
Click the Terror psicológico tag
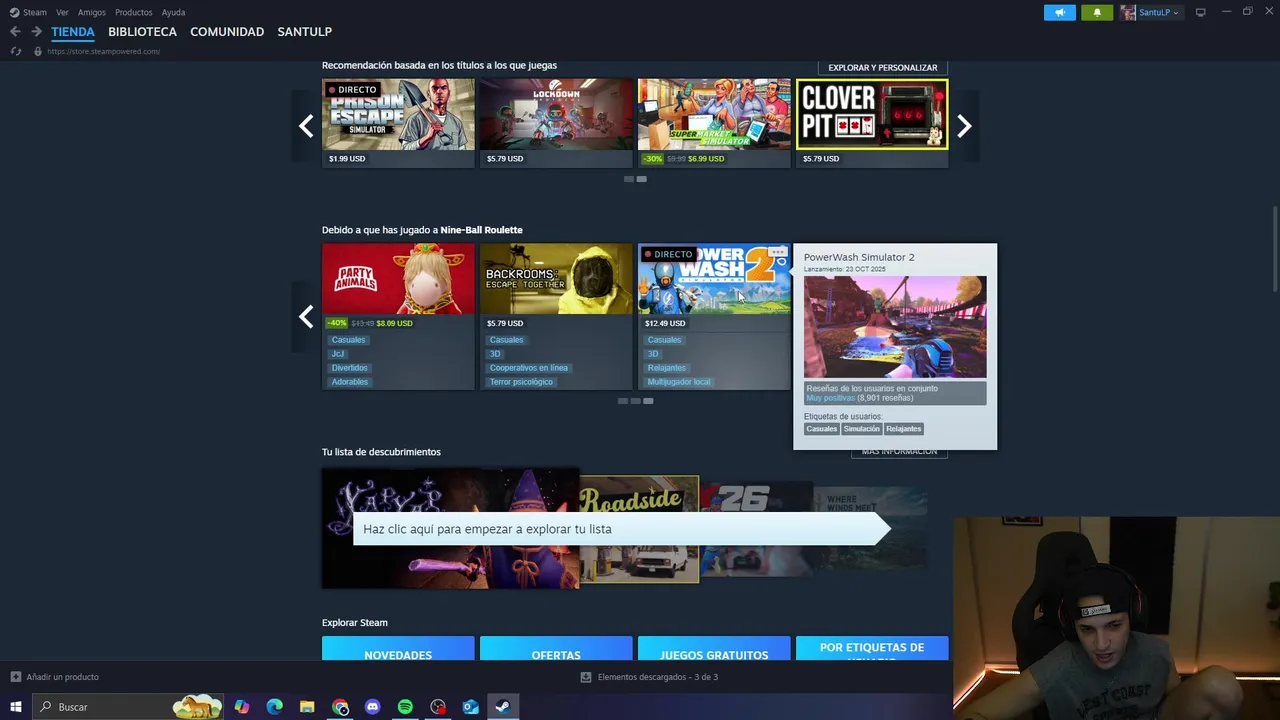tap(520, 382)
